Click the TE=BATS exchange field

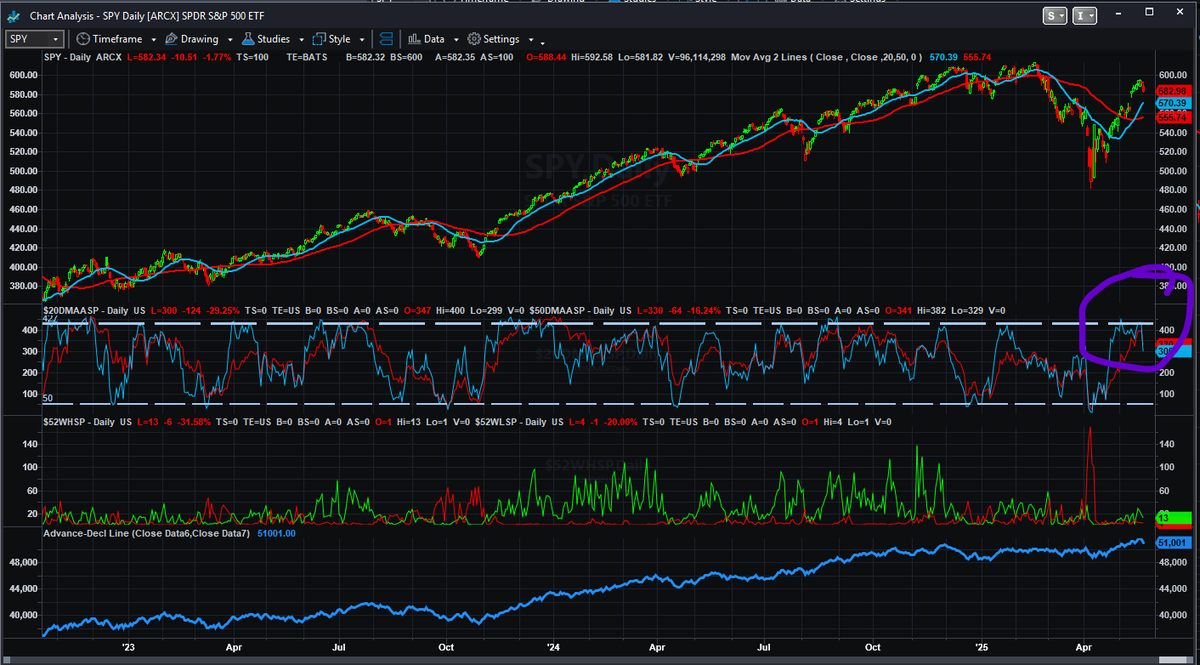(309, 57)
